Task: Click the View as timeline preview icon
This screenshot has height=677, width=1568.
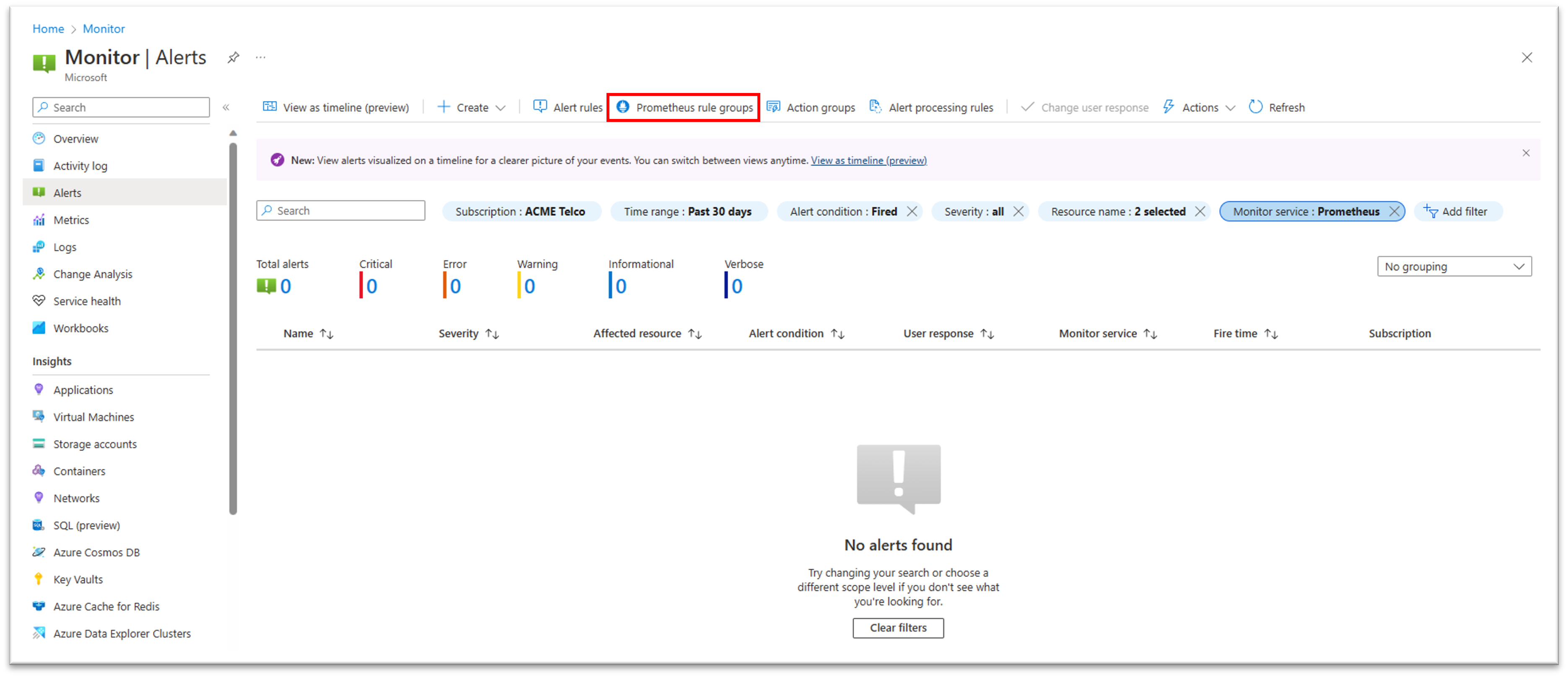Action: (269, 107)
